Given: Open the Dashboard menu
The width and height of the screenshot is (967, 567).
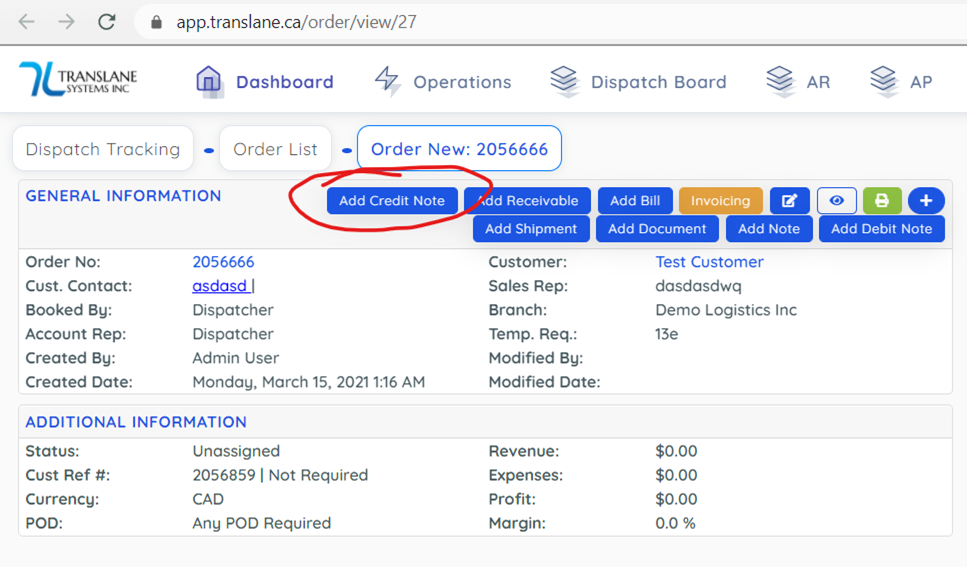Looking at the screenshot, I should click(x=265, y=82).
